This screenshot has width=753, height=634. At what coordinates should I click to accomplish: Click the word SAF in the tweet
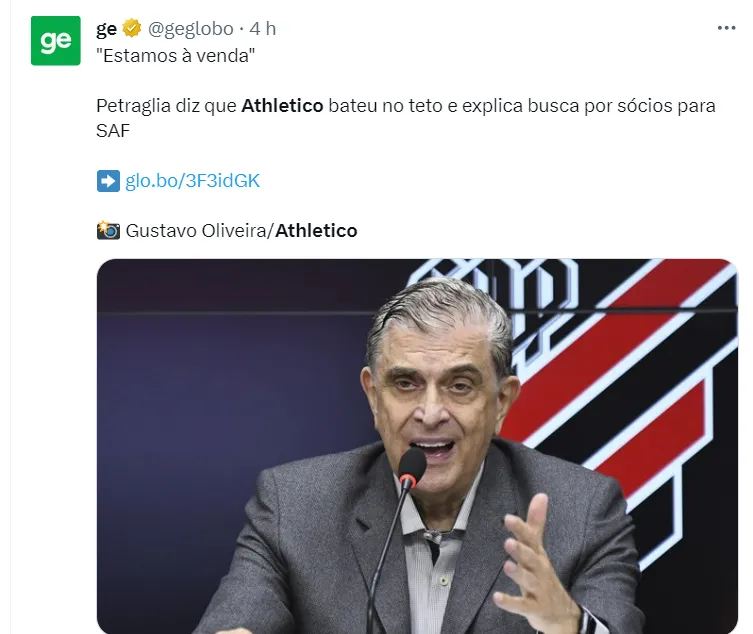(113, 131)
